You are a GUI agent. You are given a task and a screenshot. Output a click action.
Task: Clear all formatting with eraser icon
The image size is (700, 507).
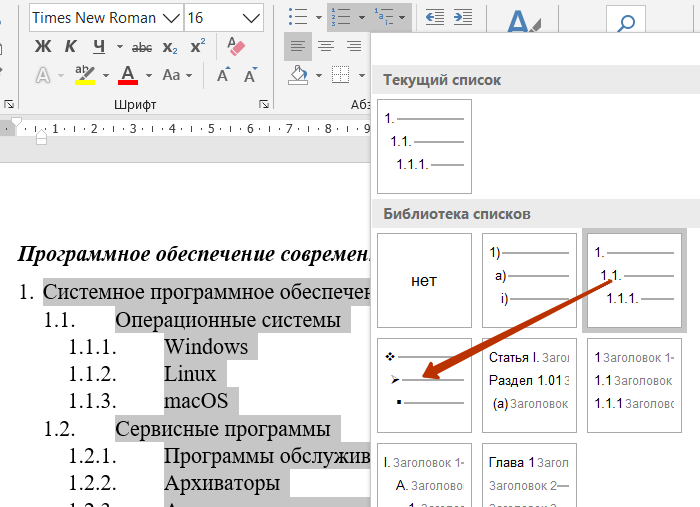236,46
